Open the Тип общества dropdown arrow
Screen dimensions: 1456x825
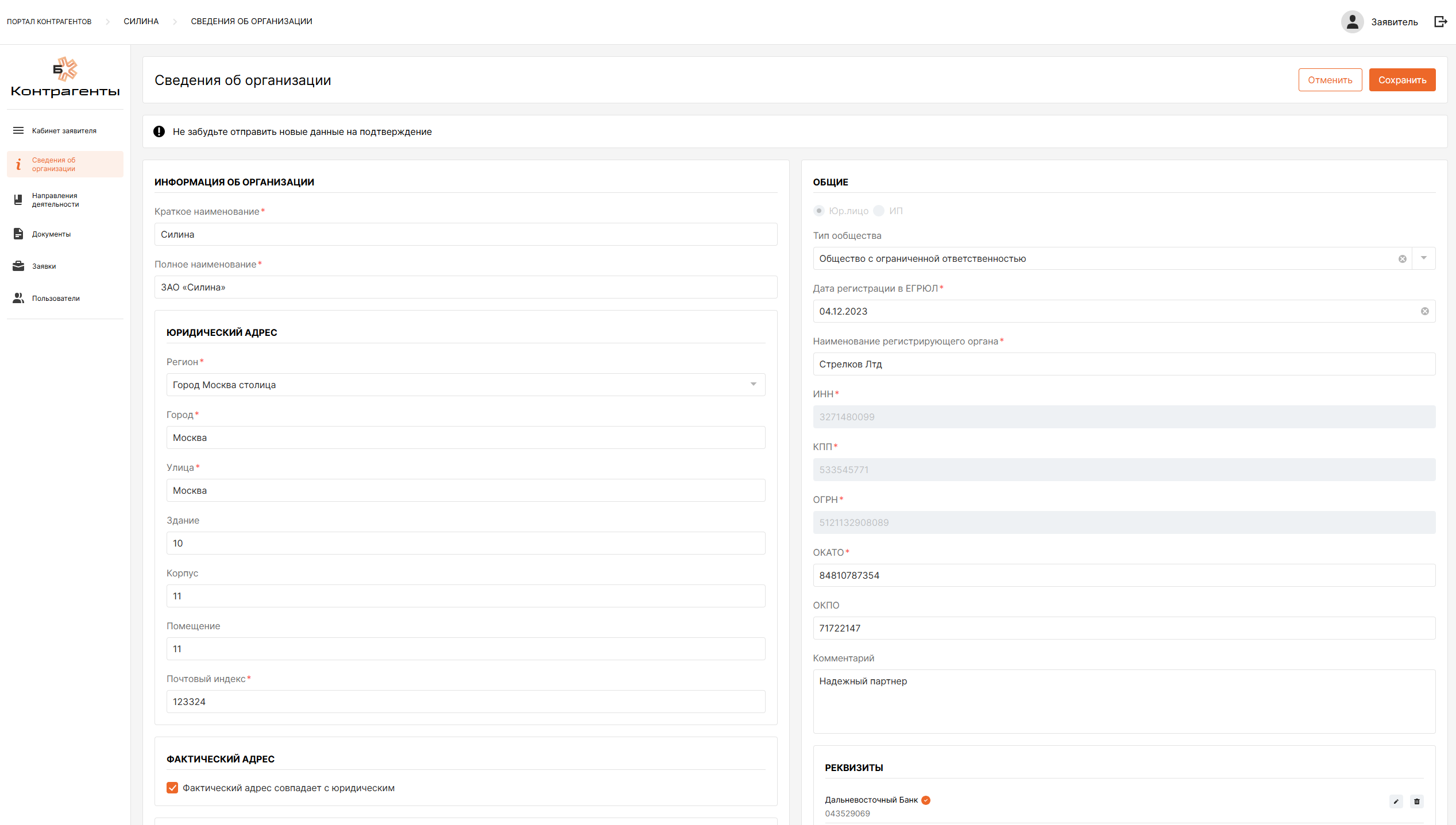point(1424,258)
